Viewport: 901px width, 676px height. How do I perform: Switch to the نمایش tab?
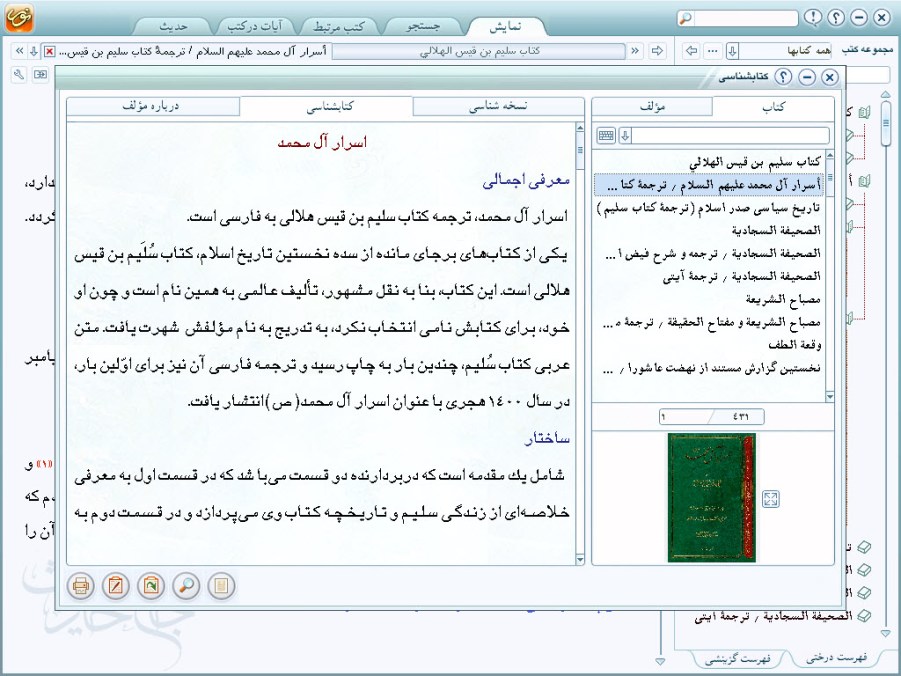coord(506,26)
